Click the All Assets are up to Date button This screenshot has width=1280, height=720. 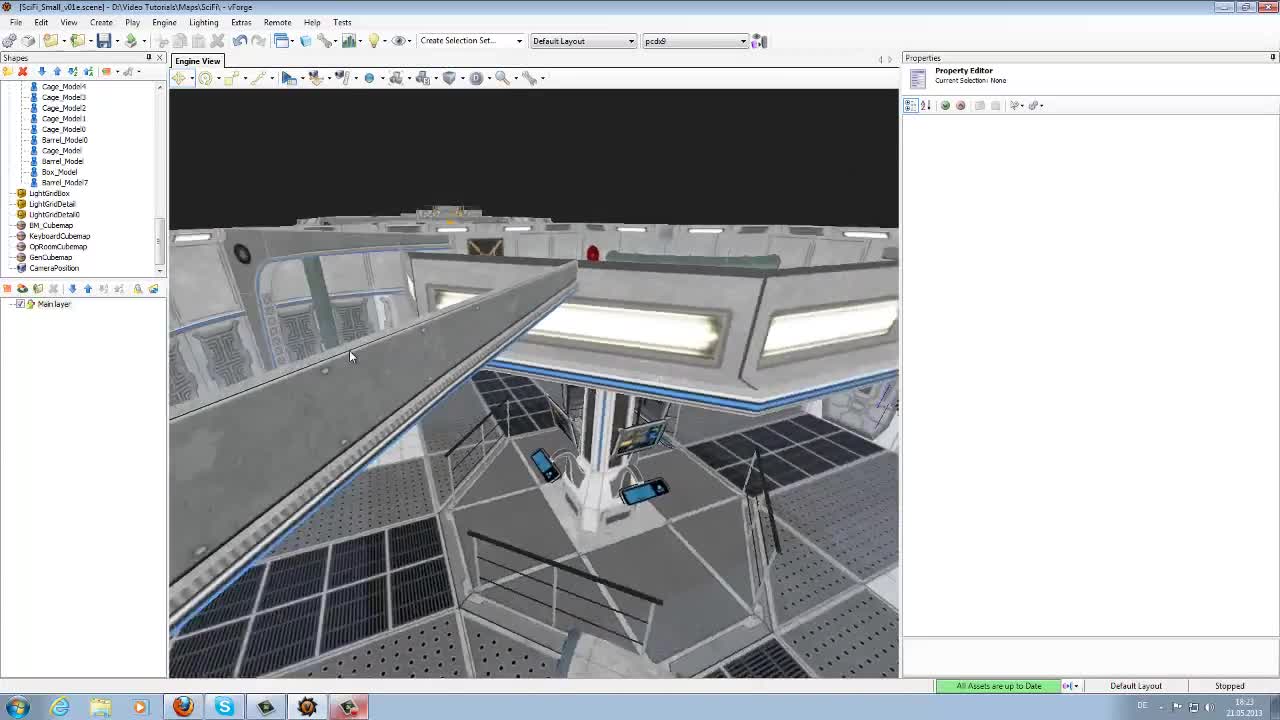998,686
